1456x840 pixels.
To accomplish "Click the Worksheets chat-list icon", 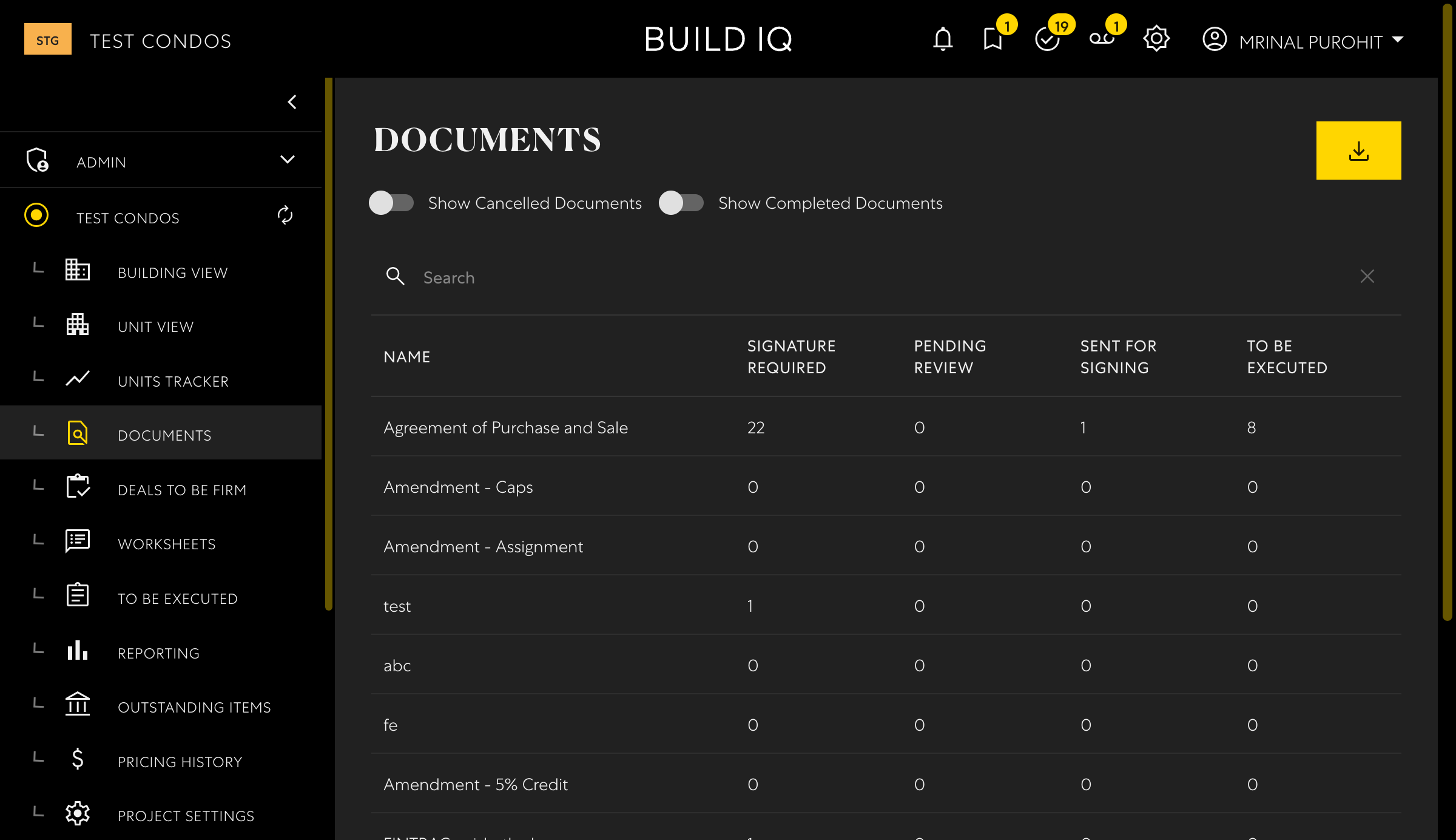I will click(78, 541).
